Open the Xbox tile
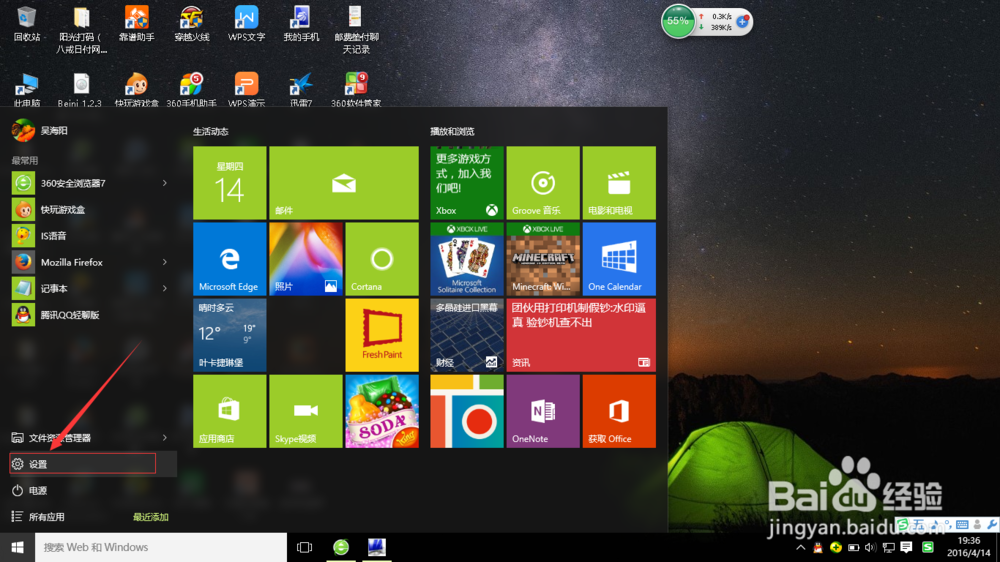Image resolution: width=1000 pixels, height=562 pixels. click(x=467, y=182)
